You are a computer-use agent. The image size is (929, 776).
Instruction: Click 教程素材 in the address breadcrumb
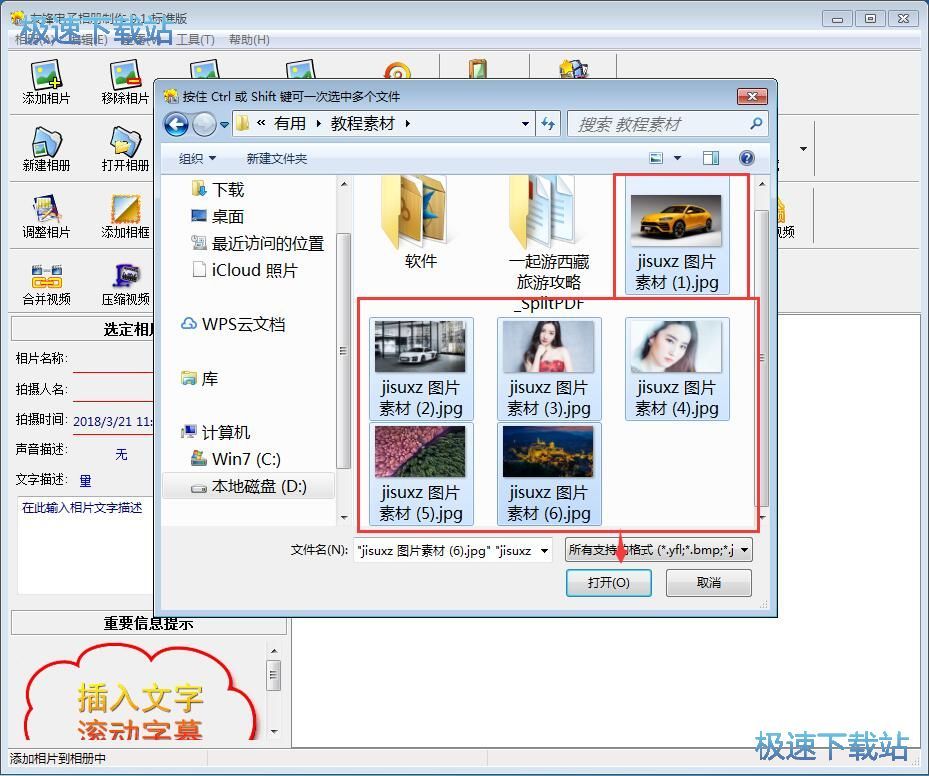click(x=363, y=124)
